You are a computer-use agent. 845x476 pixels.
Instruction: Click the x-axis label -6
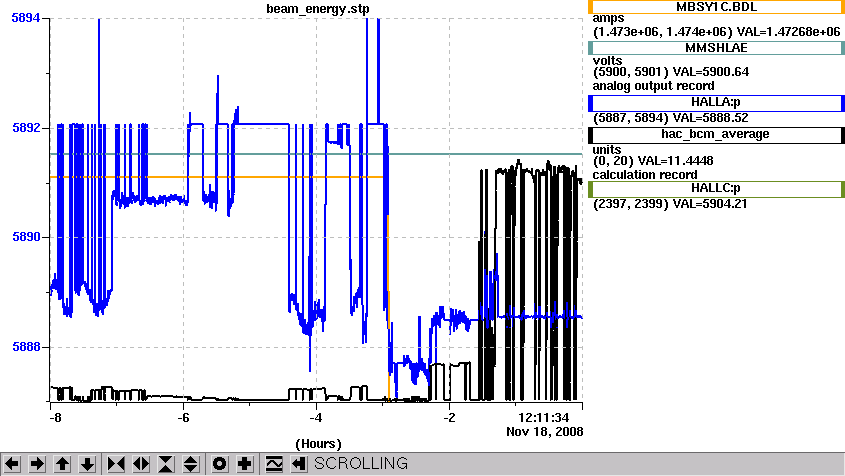click(x=183, y=418)
